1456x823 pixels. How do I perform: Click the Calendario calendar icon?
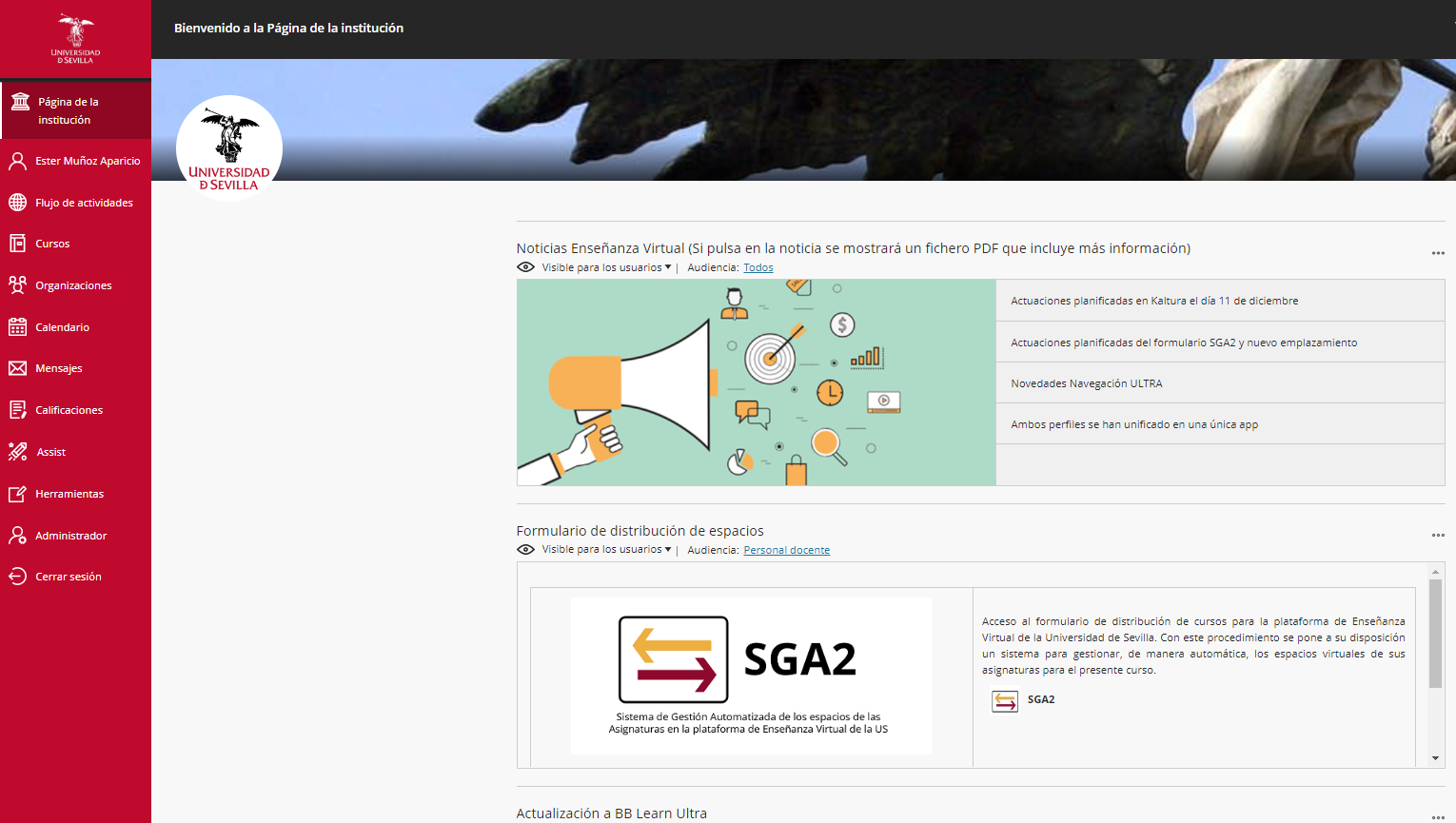17,327
